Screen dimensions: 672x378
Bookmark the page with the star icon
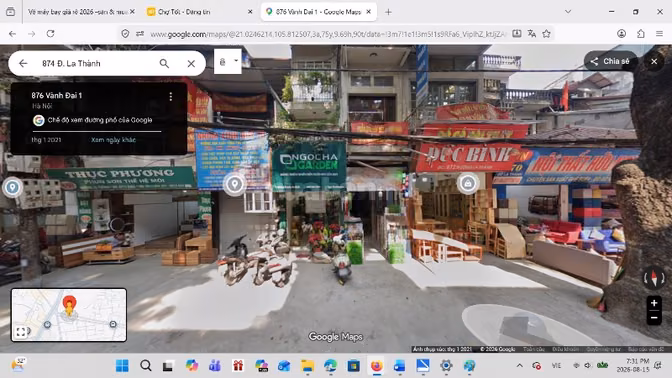tap(546, 33)
